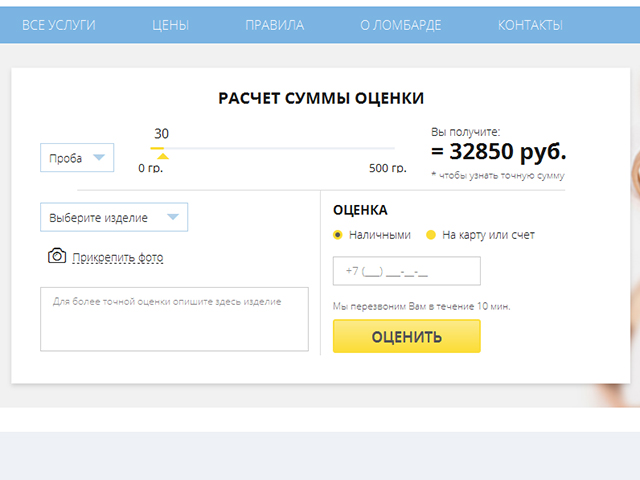Open the О ЛОМБАРДЕ section
This screenshot has width=640, height=480.
click(x=400, y=25)
